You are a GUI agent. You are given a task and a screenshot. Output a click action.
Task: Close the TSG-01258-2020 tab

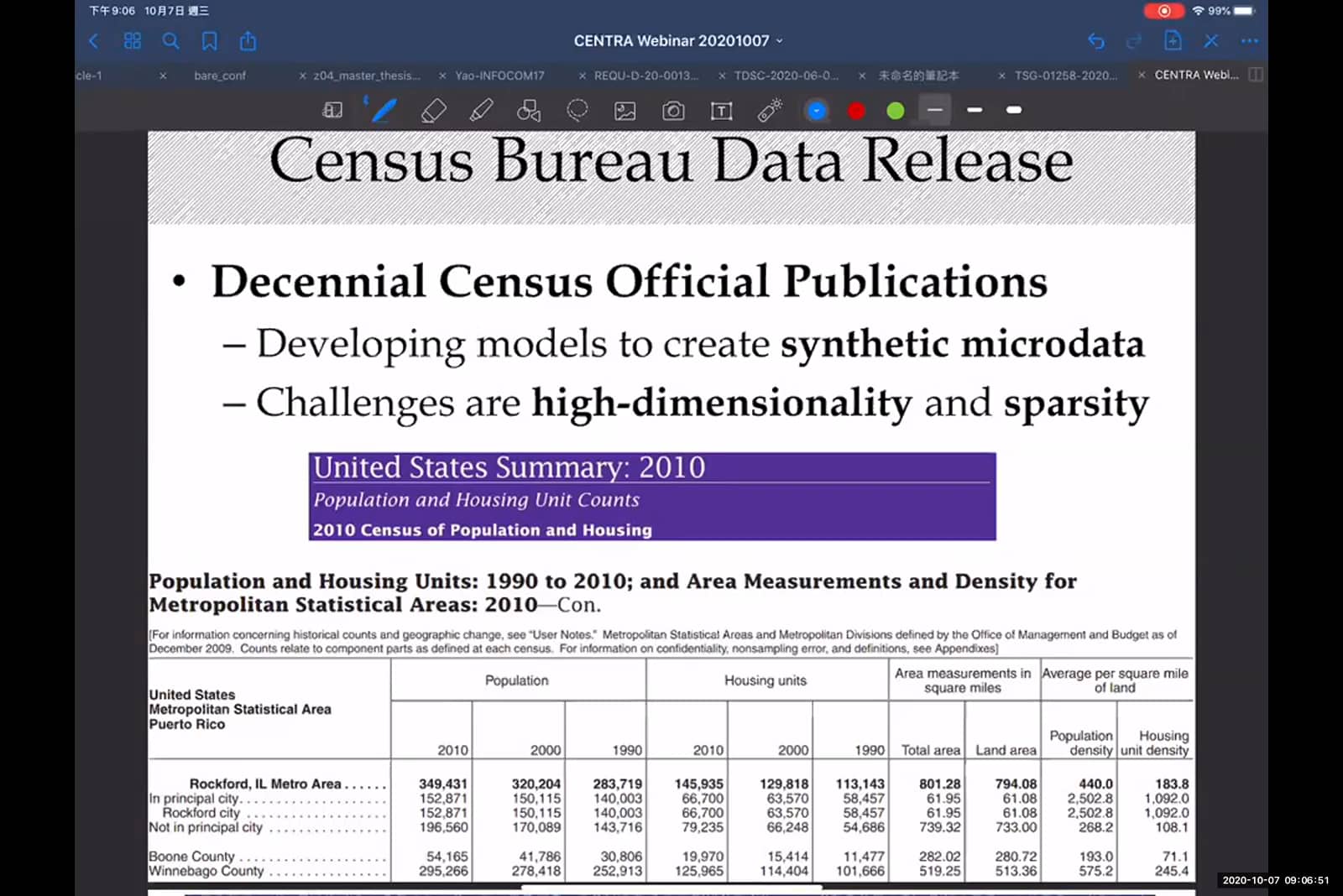pyautogui.click(x=1001, y=76)
